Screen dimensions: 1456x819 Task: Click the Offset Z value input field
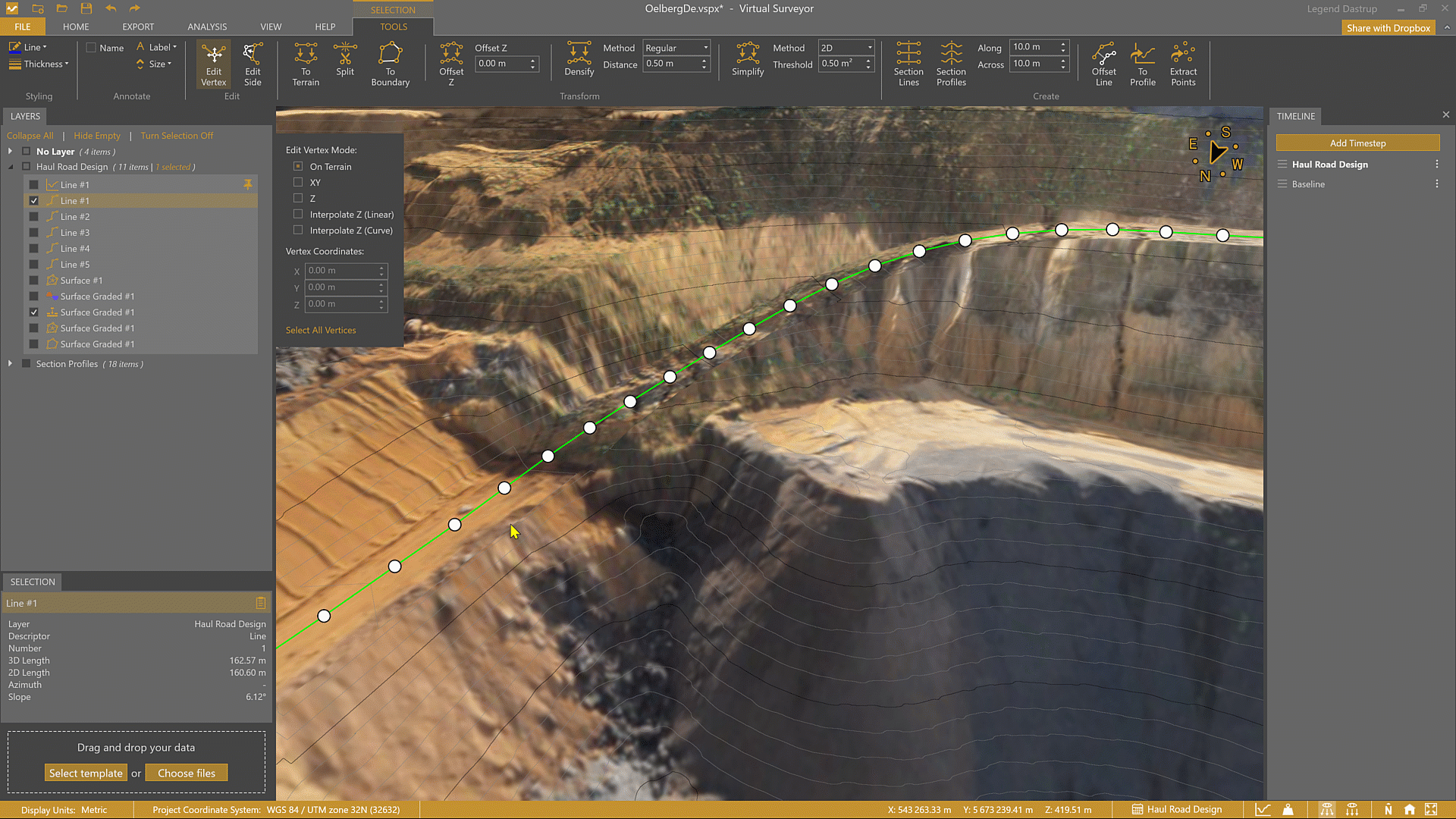(x=501, y=64)
